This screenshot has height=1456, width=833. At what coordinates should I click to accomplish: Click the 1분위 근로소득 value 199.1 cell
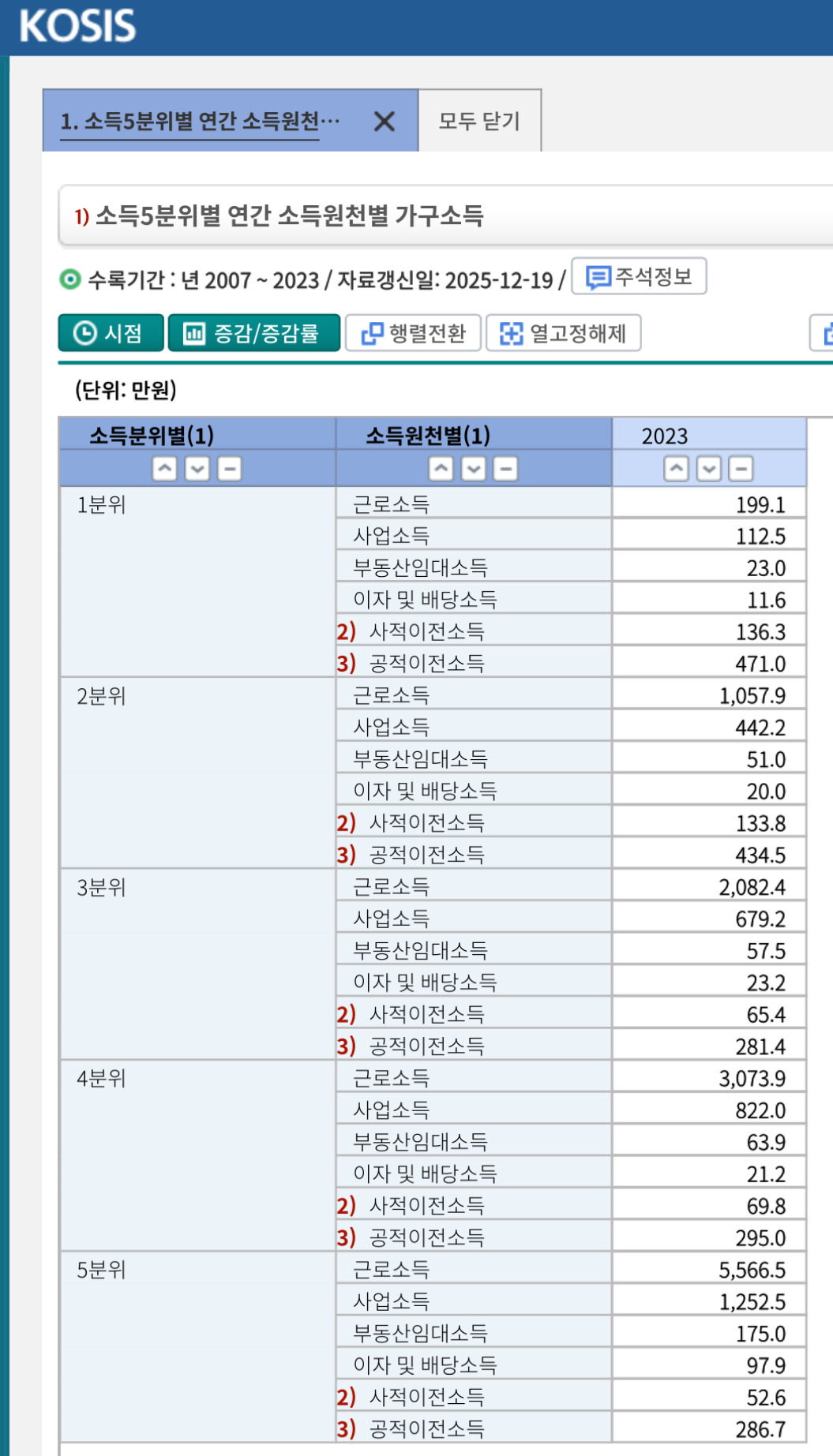[708, 504]
